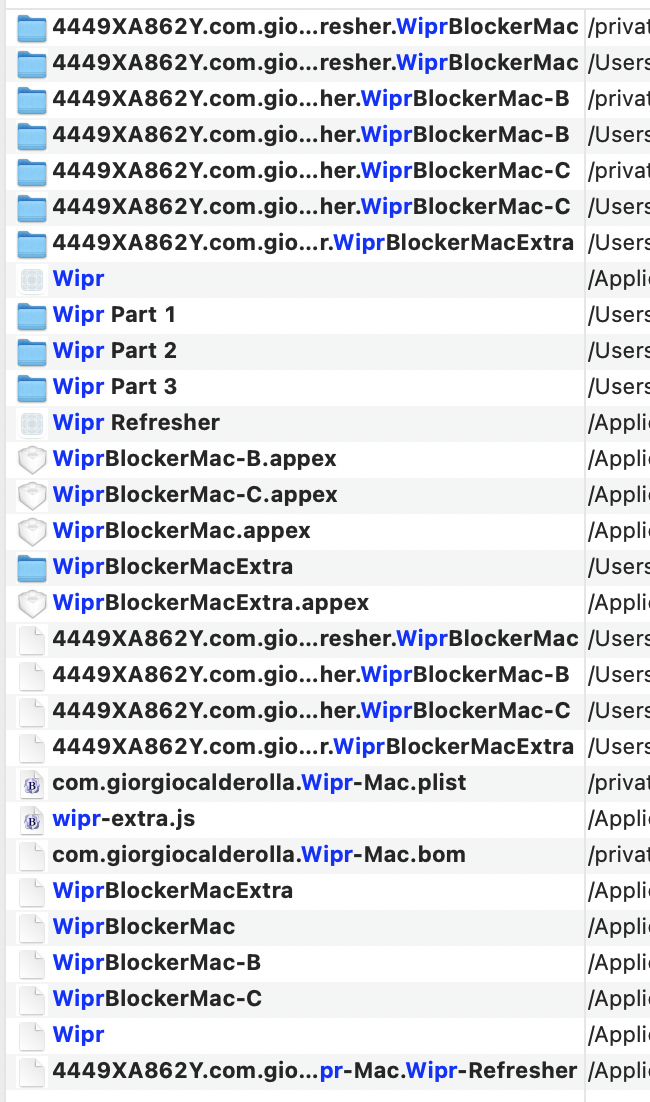Click path cell of the Wipr Refresher row
The image size is (650, 1102).
tap(618, 423)
